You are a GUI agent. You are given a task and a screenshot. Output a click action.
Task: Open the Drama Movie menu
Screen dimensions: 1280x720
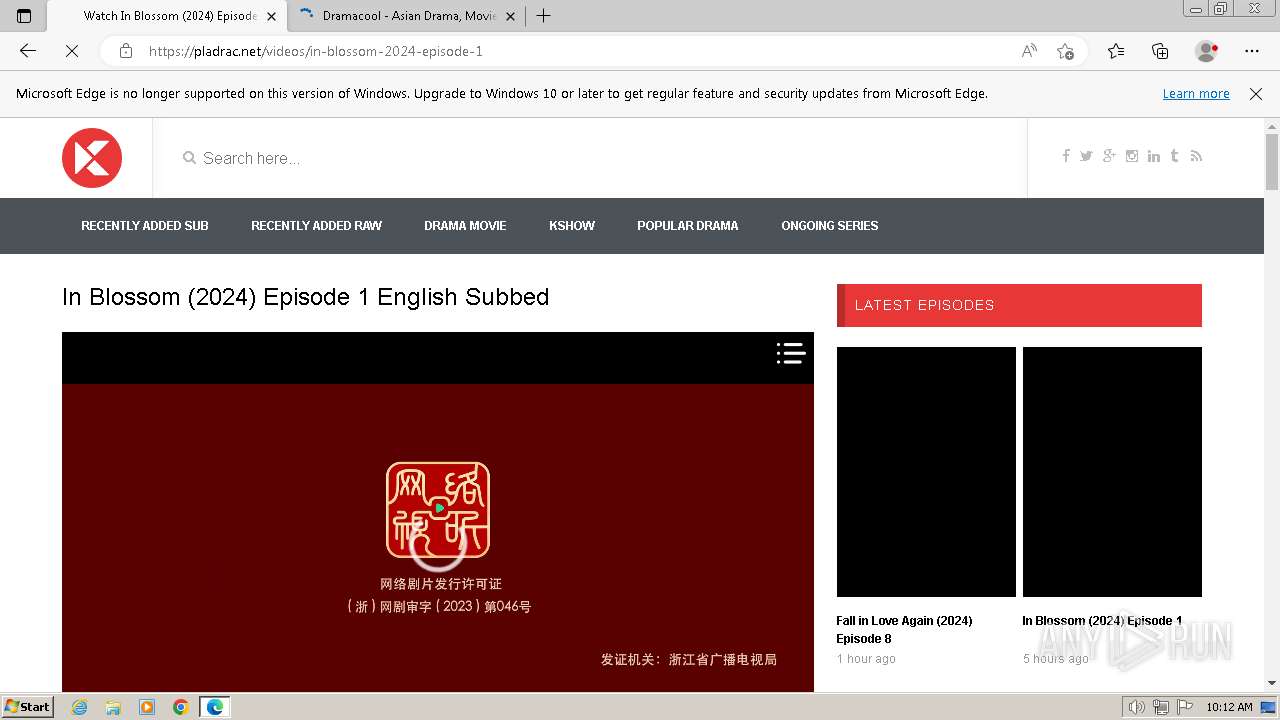465,226
